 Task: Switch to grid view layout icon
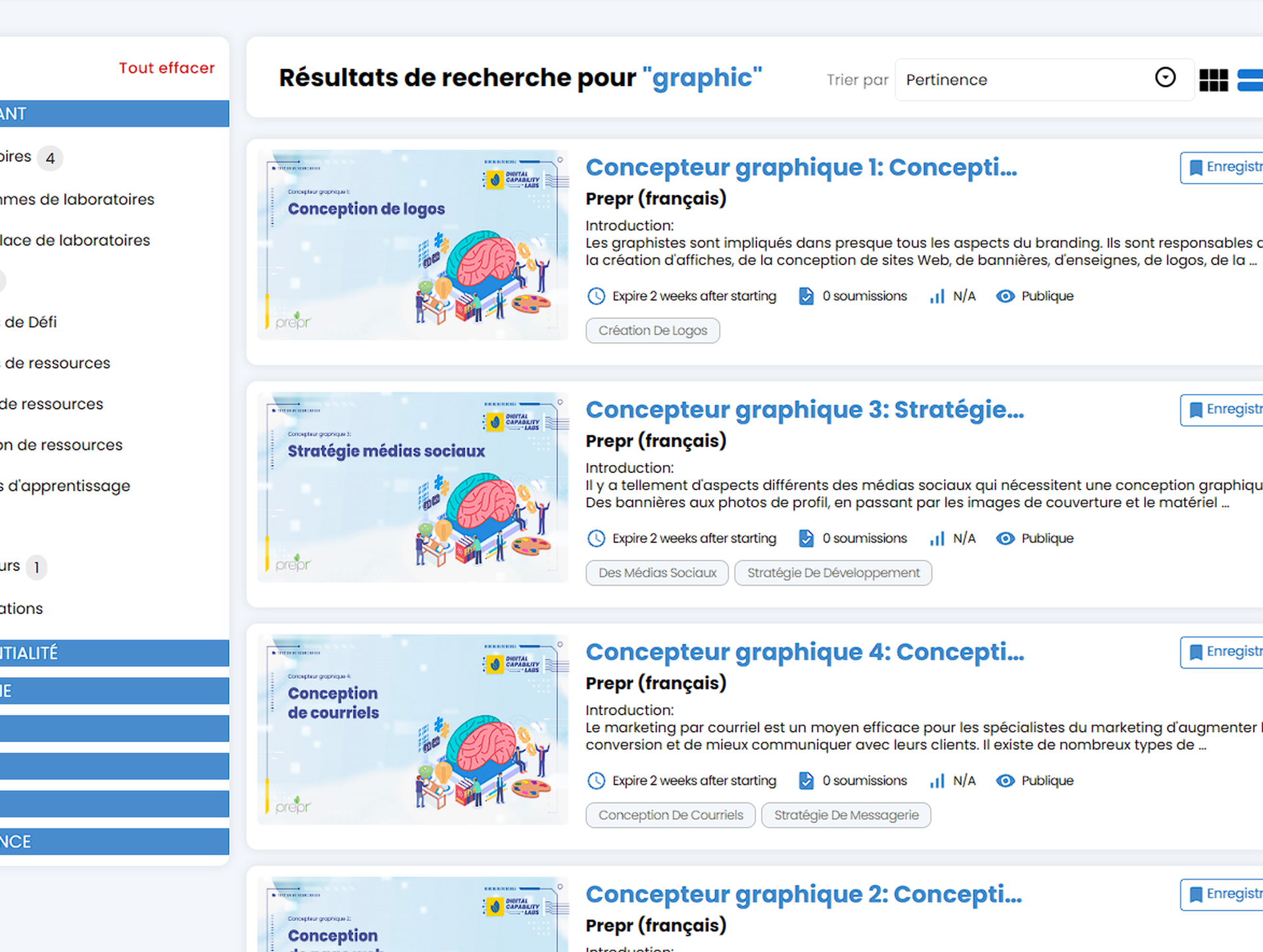[x=1213, y=80]
